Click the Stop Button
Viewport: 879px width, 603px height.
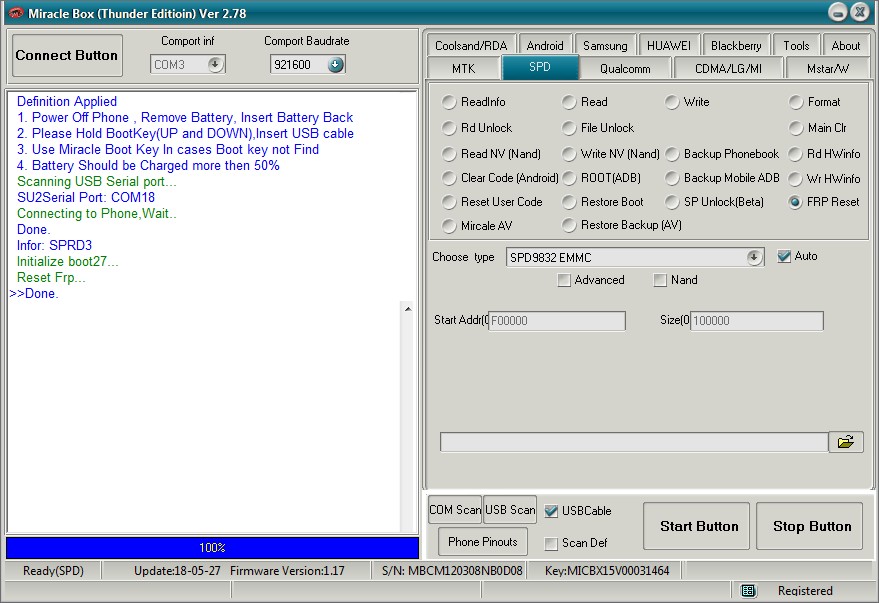click(809, 526)
